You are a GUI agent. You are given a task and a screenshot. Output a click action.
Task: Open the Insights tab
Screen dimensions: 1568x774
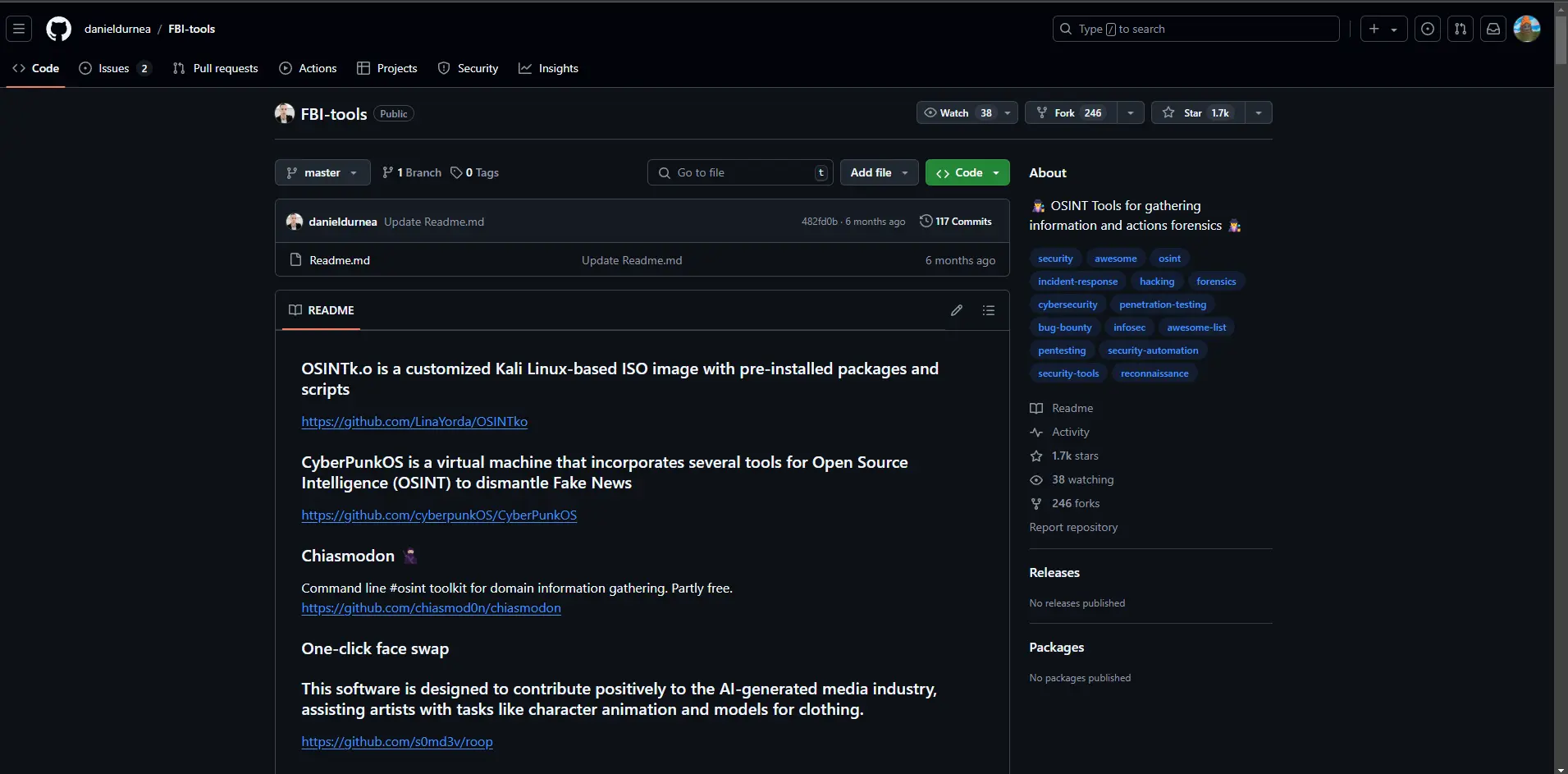[548, 68]
